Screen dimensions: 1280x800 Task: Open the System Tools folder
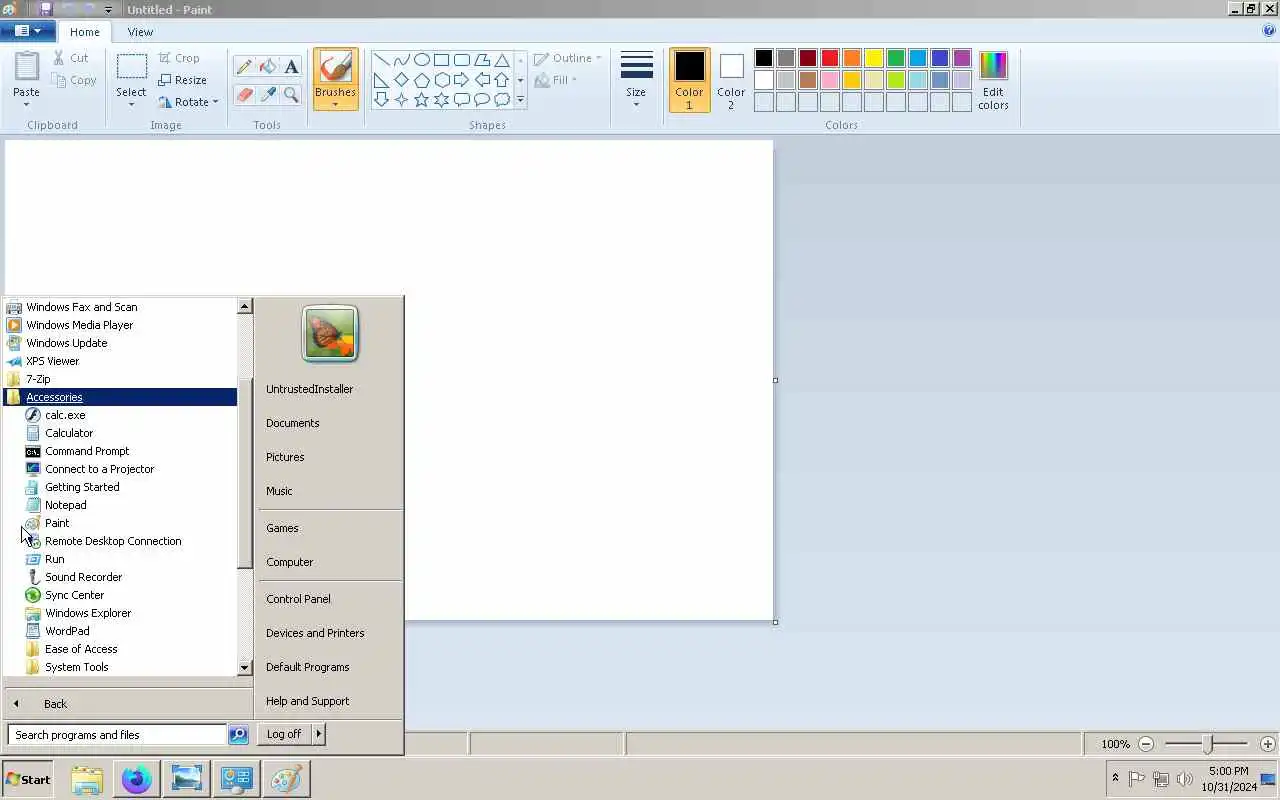click(76, 667)
